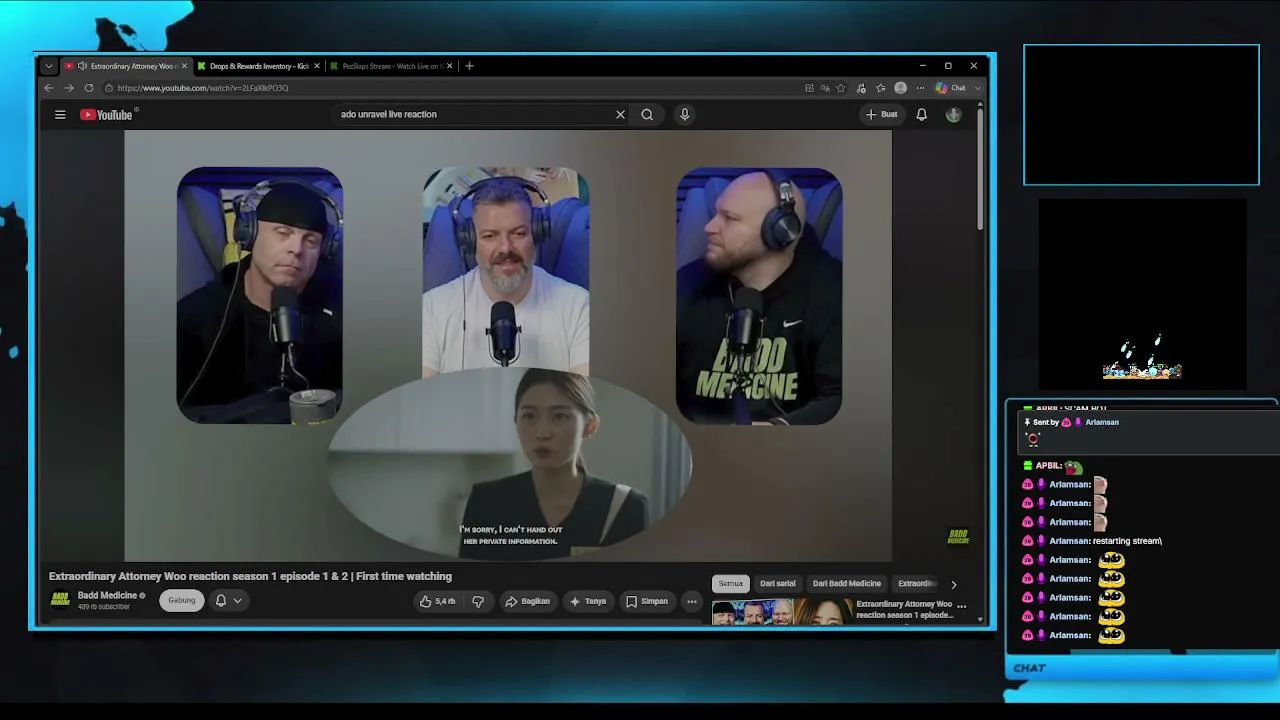Click the Buat create button
This screenshot has width=1280, height=720.
(882, 114)
